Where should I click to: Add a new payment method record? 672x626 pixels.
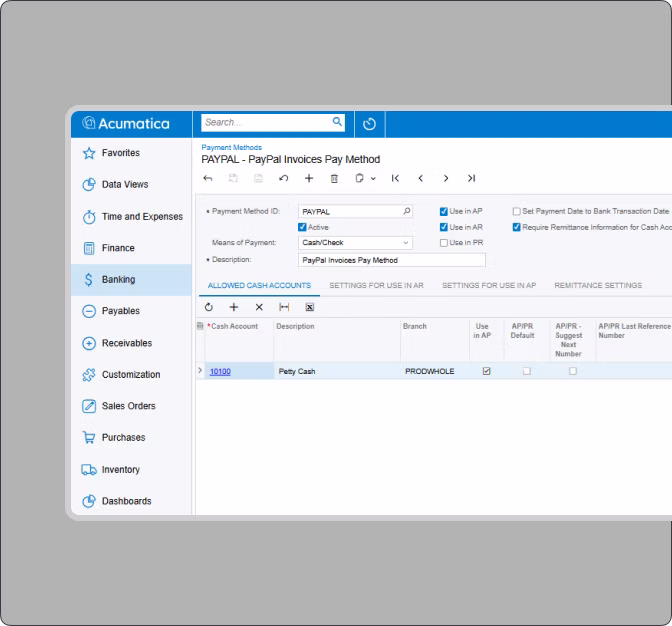309,178
